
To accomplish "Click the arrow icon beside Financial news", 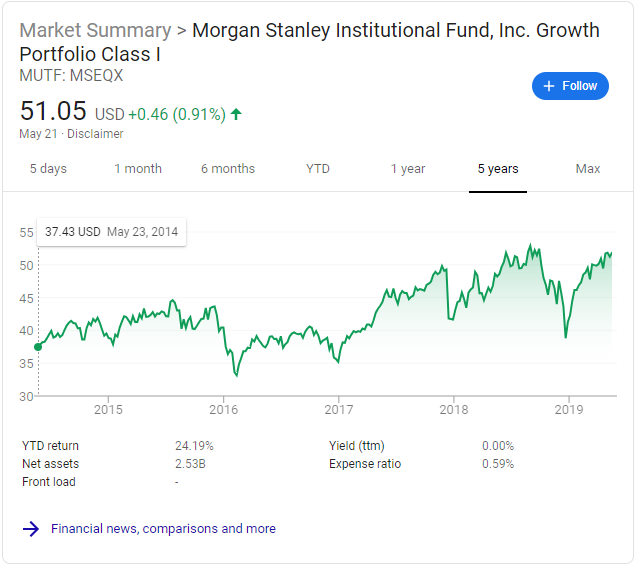I will coord(31,528).
